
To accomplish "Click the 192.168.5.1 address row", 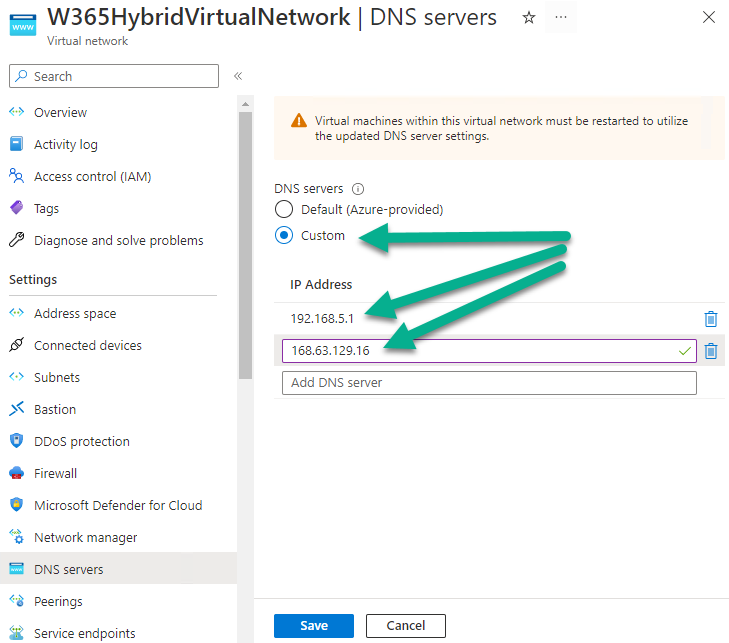I will pos(499,318).
